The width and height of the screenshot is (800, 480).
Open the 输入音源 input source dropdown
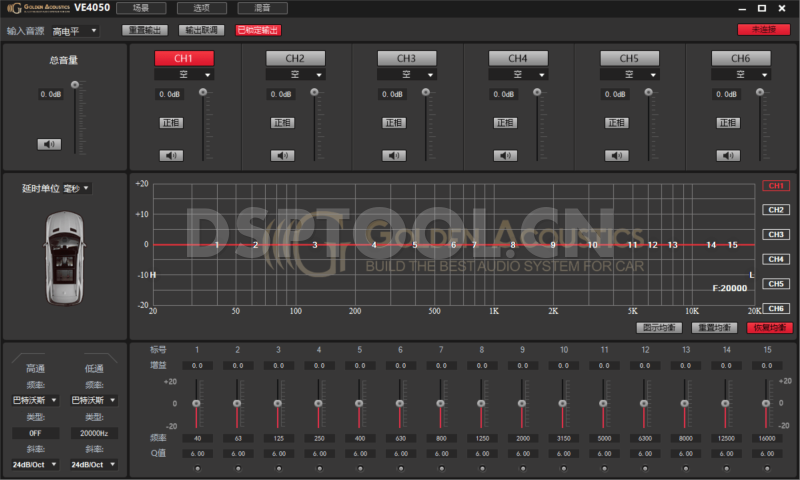click(x=75, y=31)
